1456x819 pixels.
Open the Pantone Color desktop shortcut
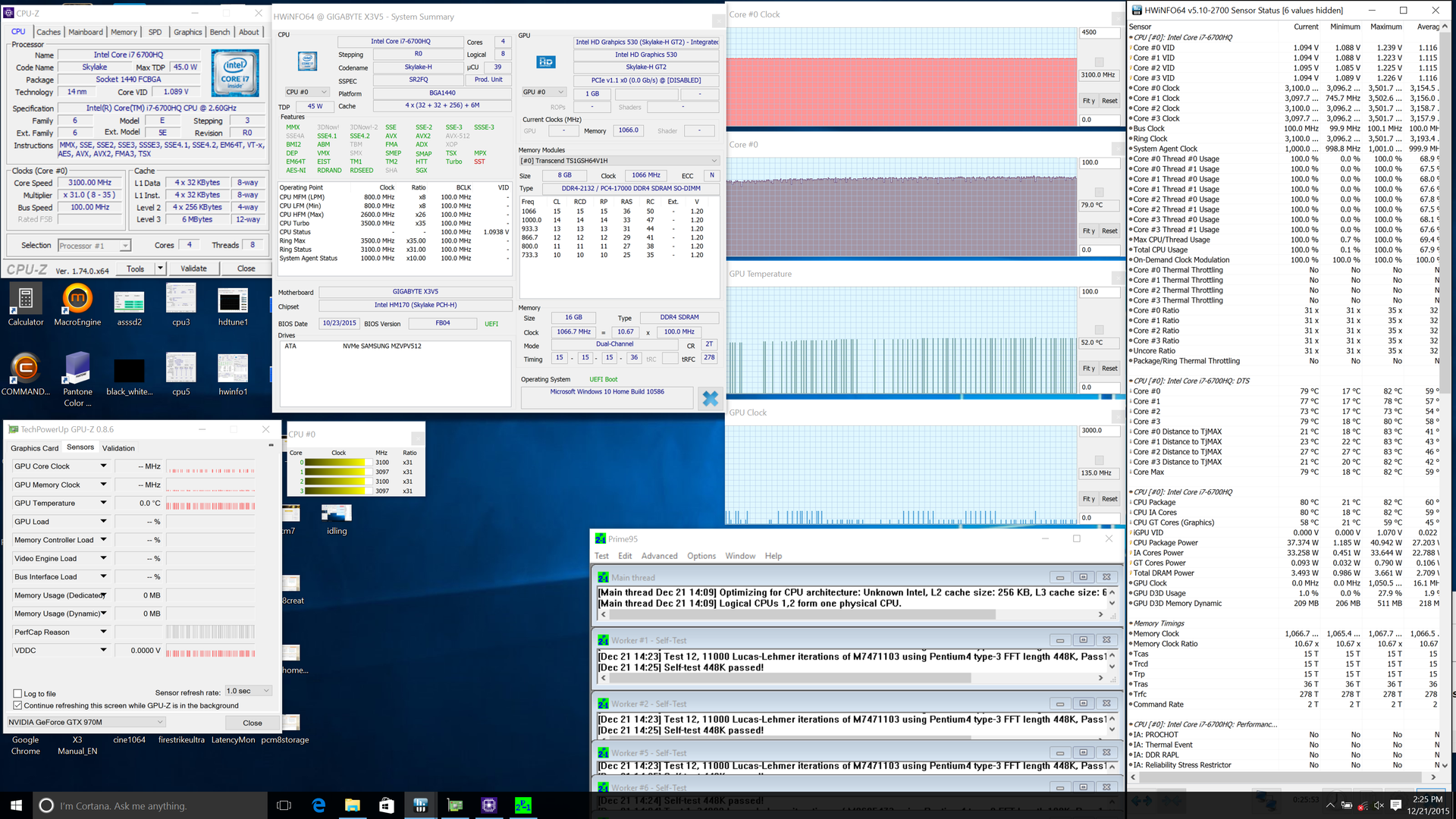tap(77, 380)
